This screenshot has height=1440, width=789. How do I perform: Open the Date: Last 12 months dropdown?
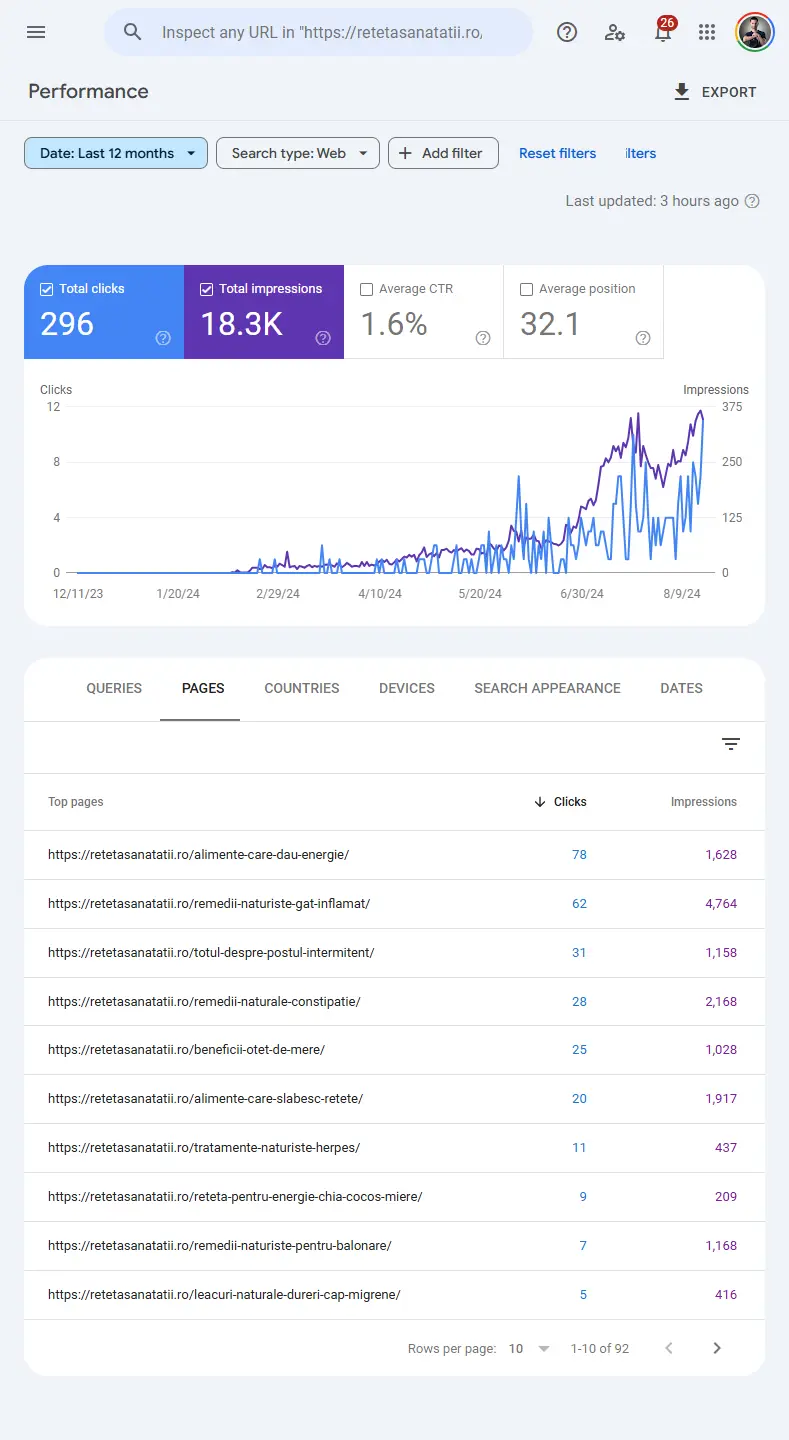coord(115,153)
